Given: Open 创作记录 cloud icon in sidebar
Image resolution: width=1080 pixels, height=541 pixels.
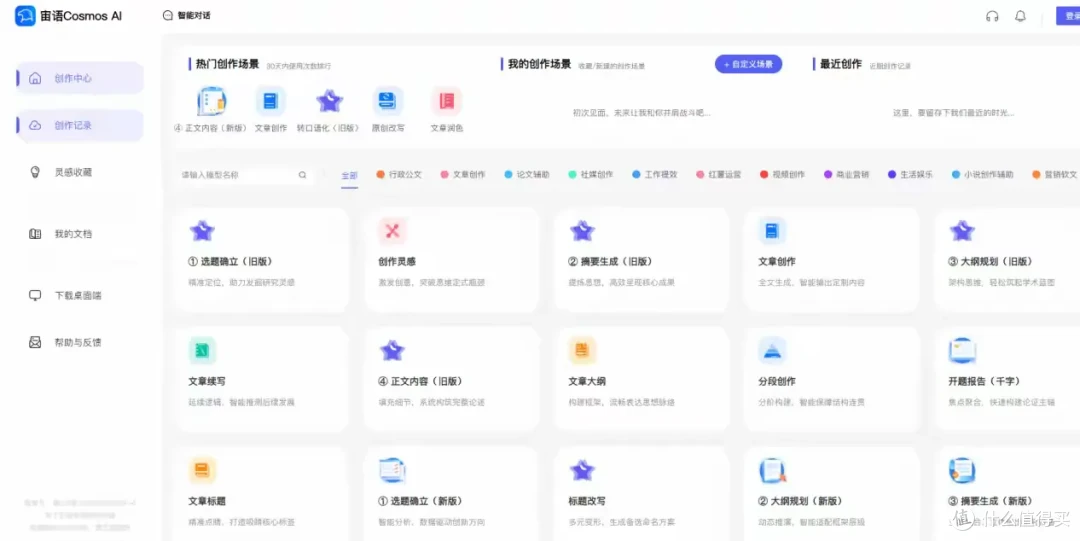Looking at the screenshot, I should point(35,125).
